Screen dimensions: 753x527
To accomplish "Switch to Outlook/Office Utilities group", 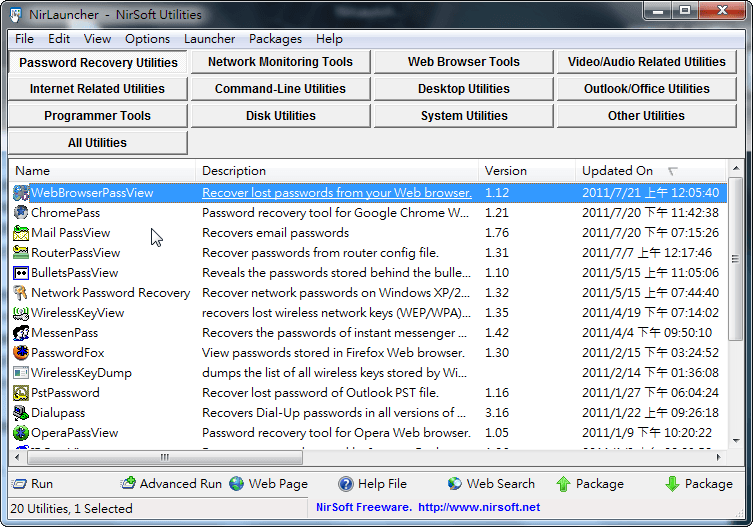I will pyautogui.click(x=646, y=89).
